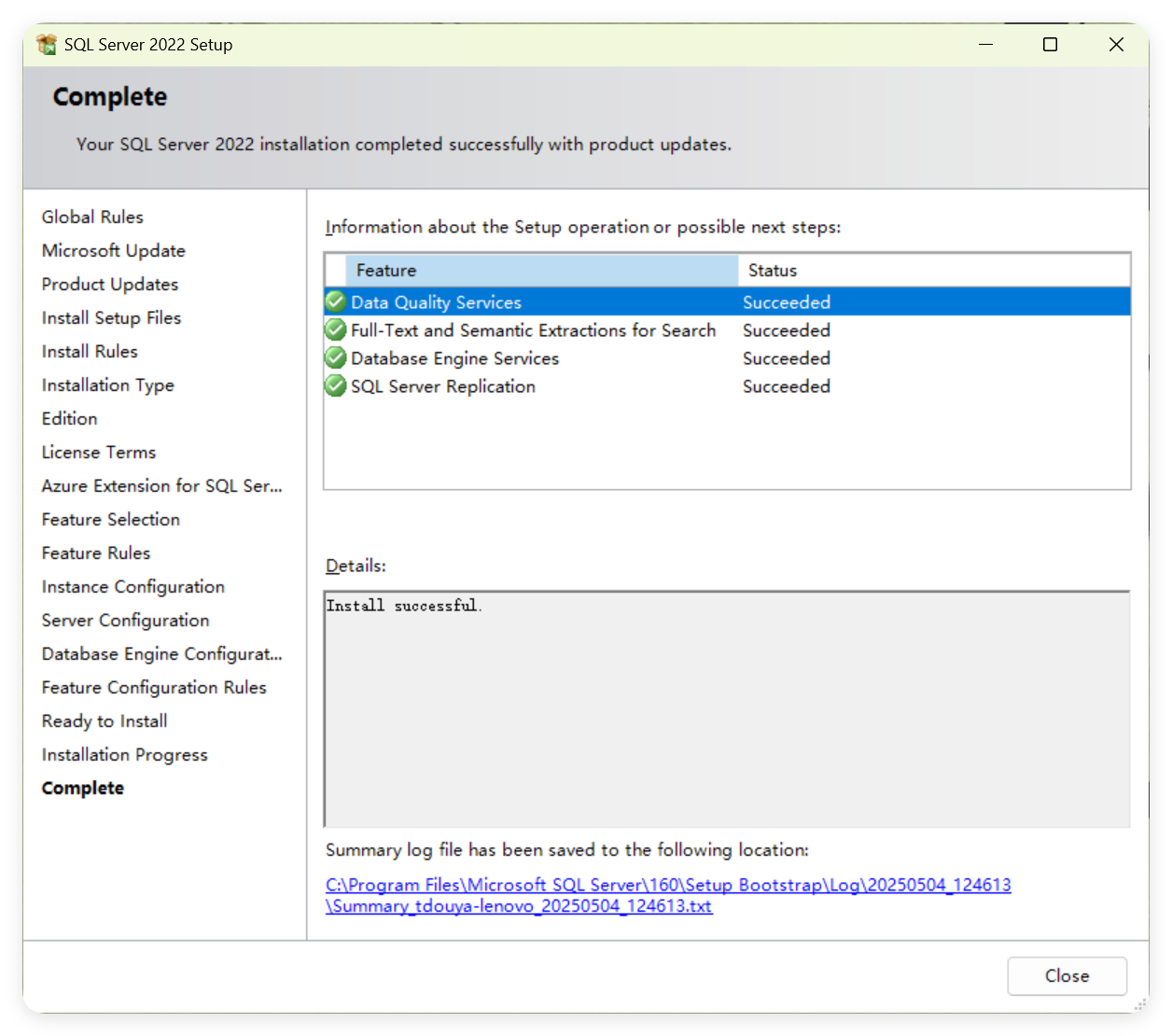The height and width of the screenshot is (1036, 1172).
Task: Click the bold Complete step in sidebar
Action: click(x=83, y=788)
